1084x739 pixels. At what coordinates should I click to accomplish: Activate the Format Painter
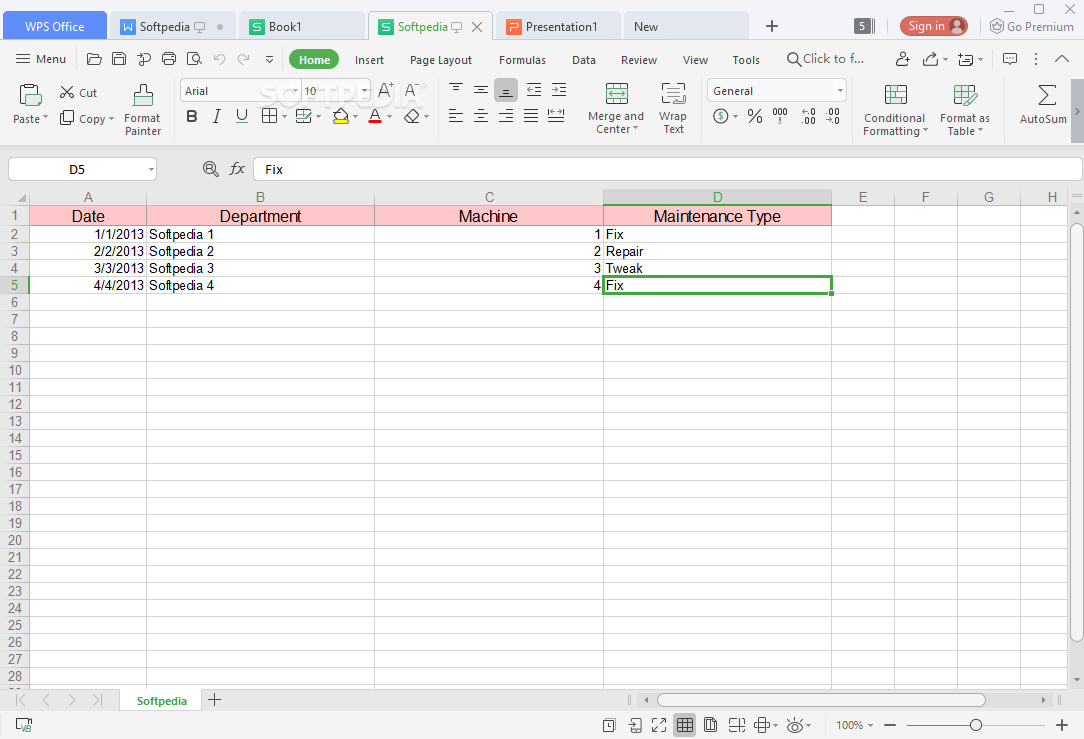pos(142,110)
